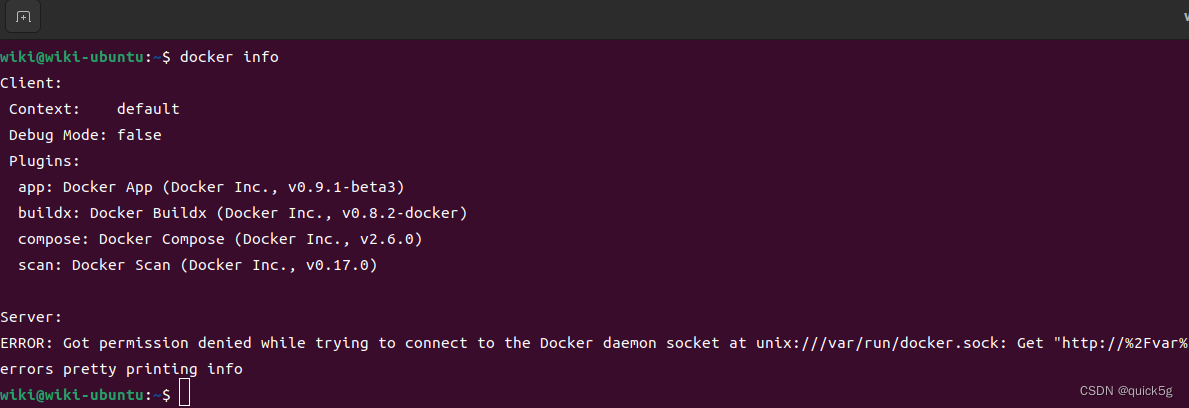Click the 'docker info' command text
Viewport: 1189px width, 408px height.
click(x=229, y=57)
